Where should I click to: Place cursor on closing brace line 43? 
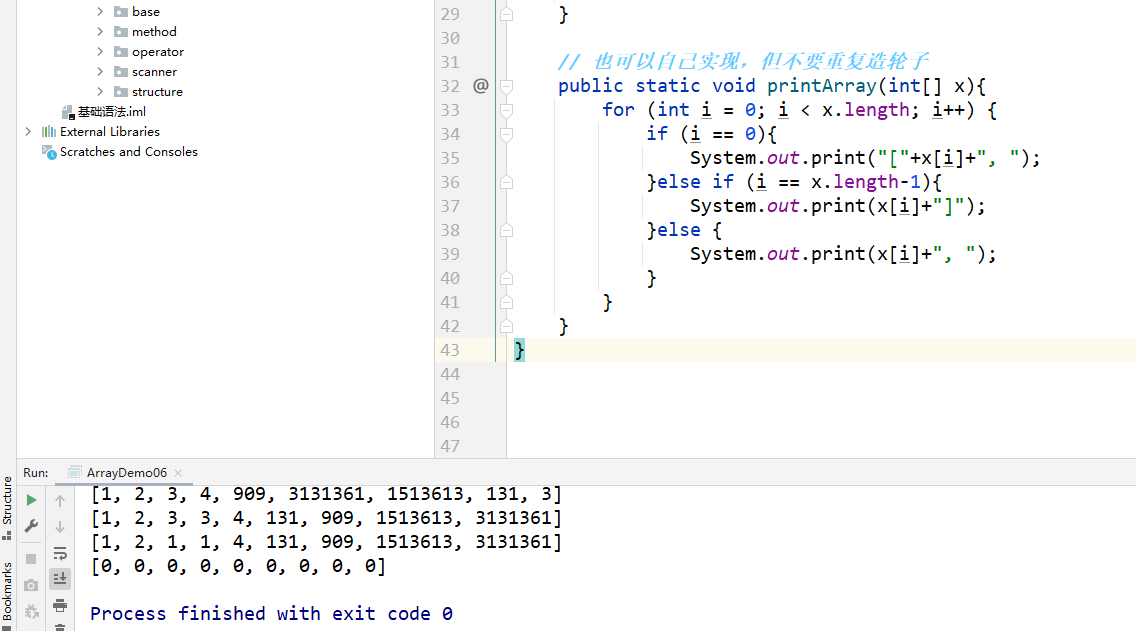click(519, 350)
